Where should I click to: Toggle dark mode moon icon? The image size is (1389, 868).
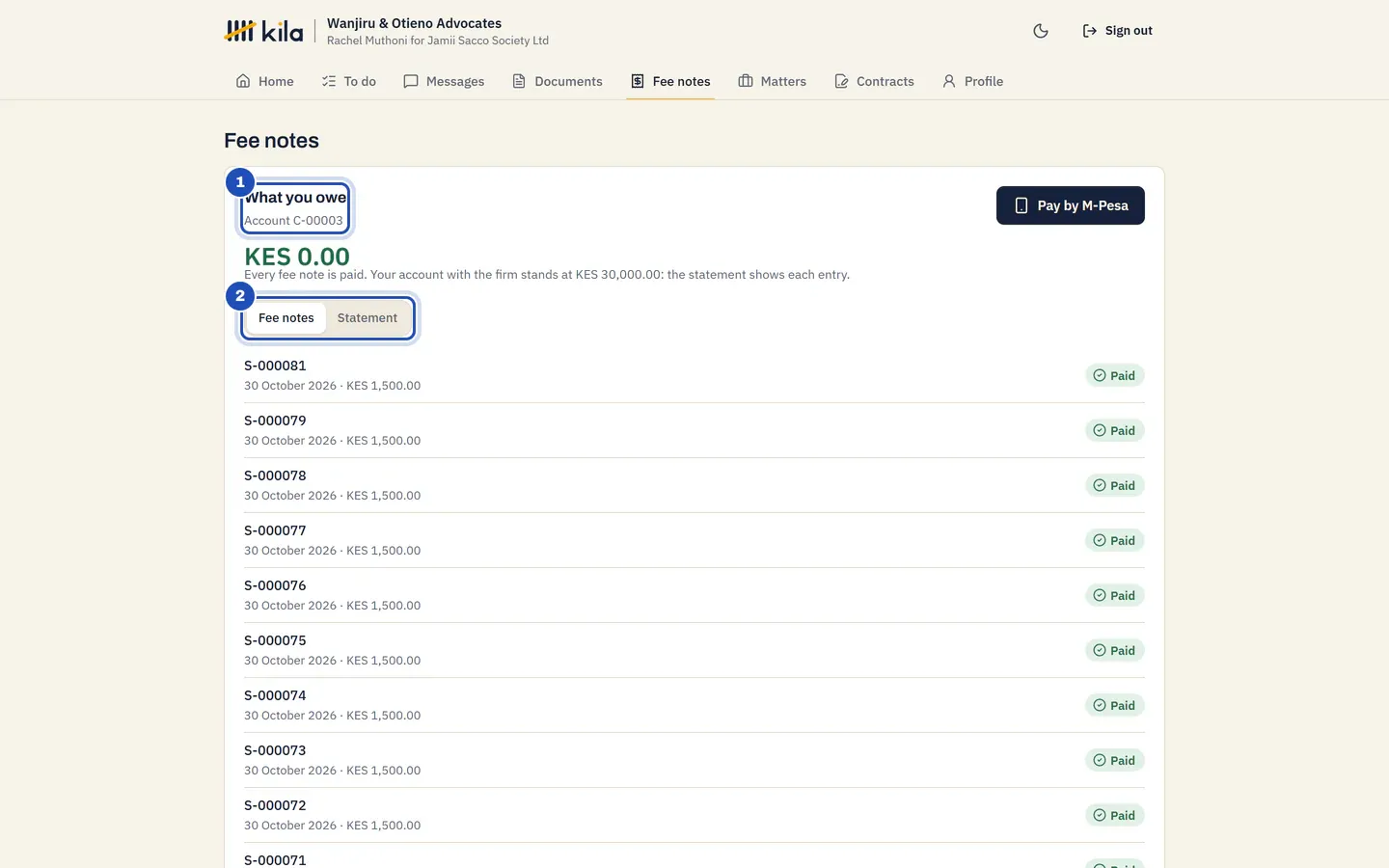pos(1041,31)
